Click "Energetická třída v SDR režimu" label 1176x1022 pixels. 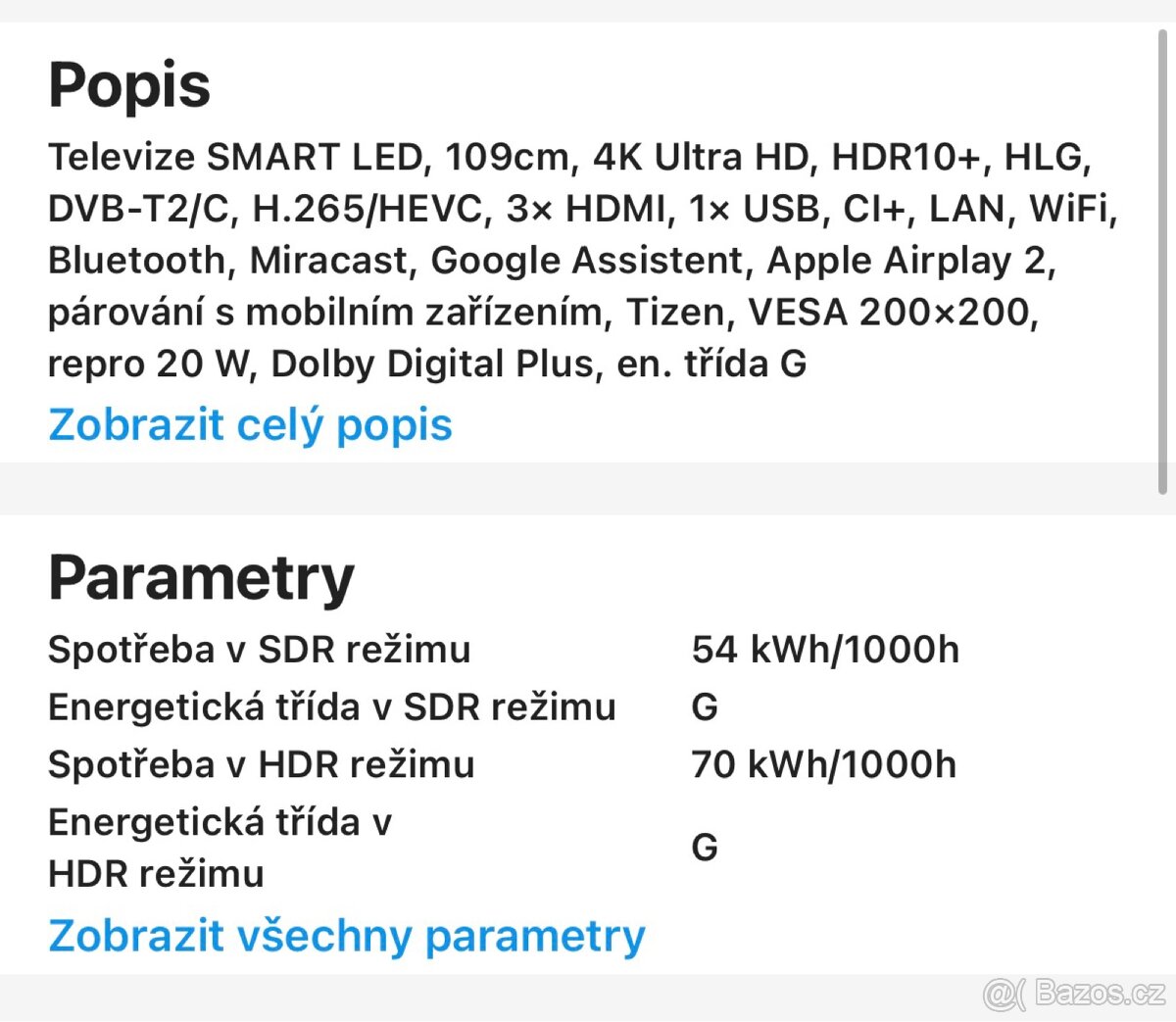point(331,706)
